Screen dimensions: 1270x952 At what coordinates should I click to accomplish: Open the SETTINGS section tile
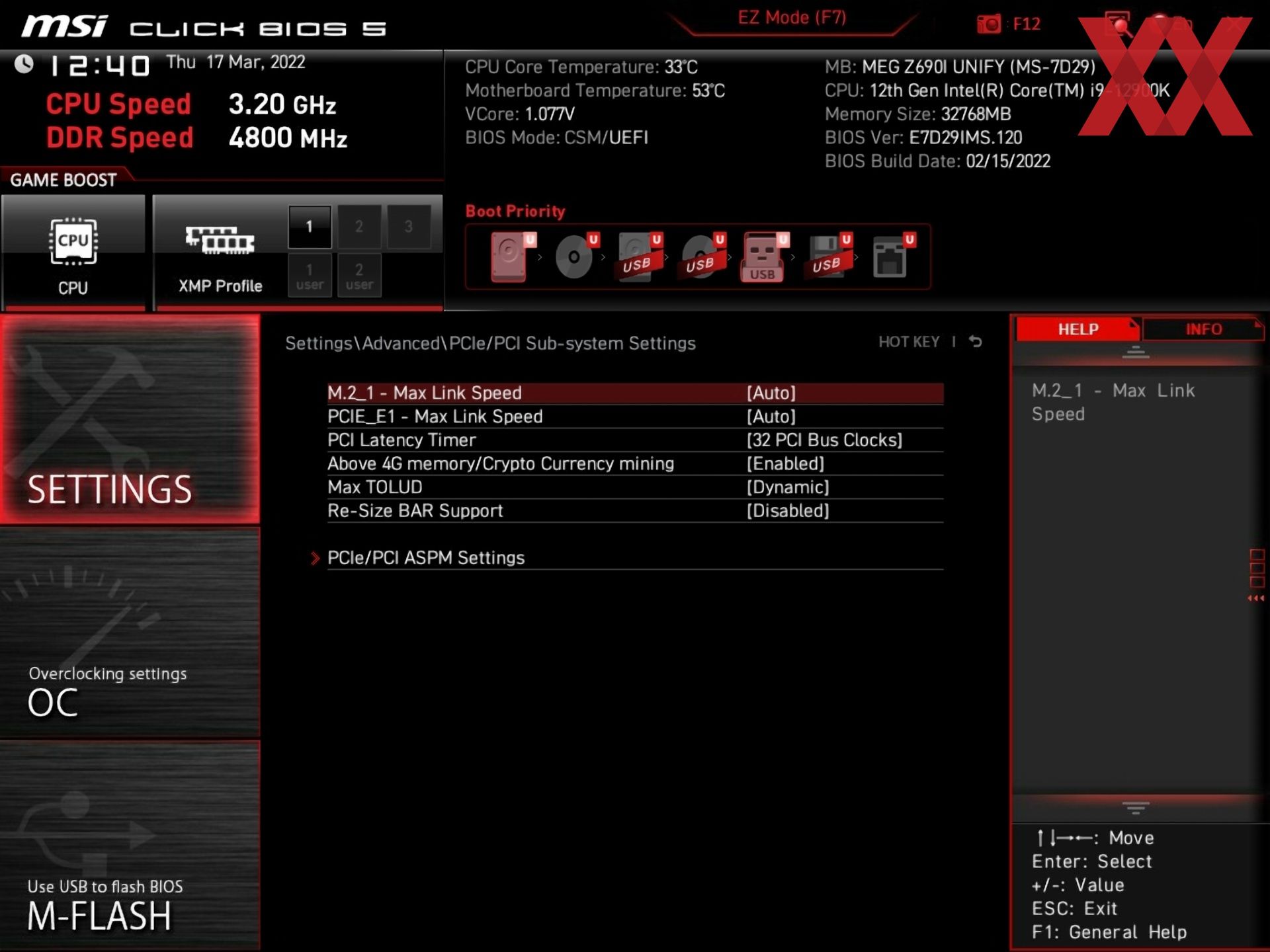point(130,419)
